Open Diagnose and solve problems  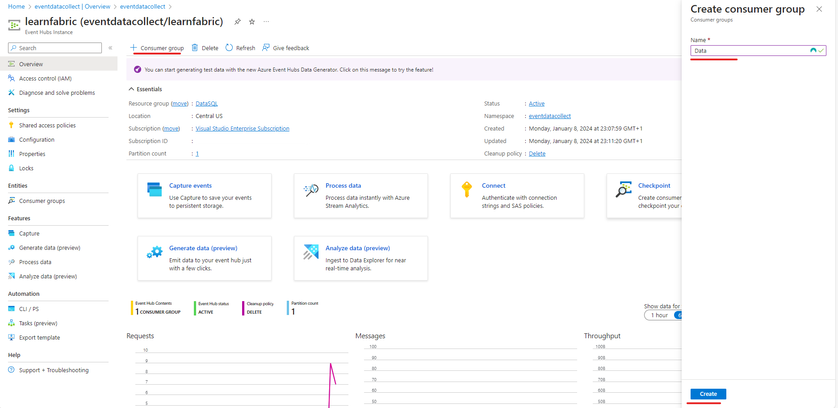point(59,93)
